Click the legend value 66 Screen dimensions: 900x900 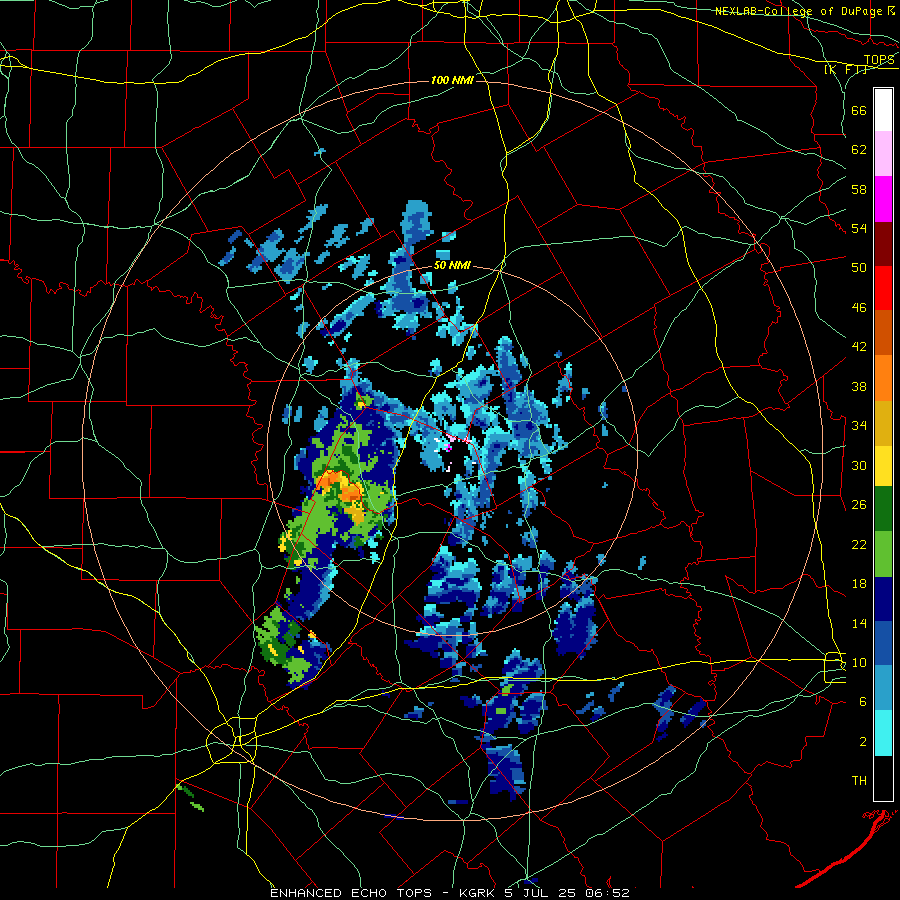coord(859,110)
